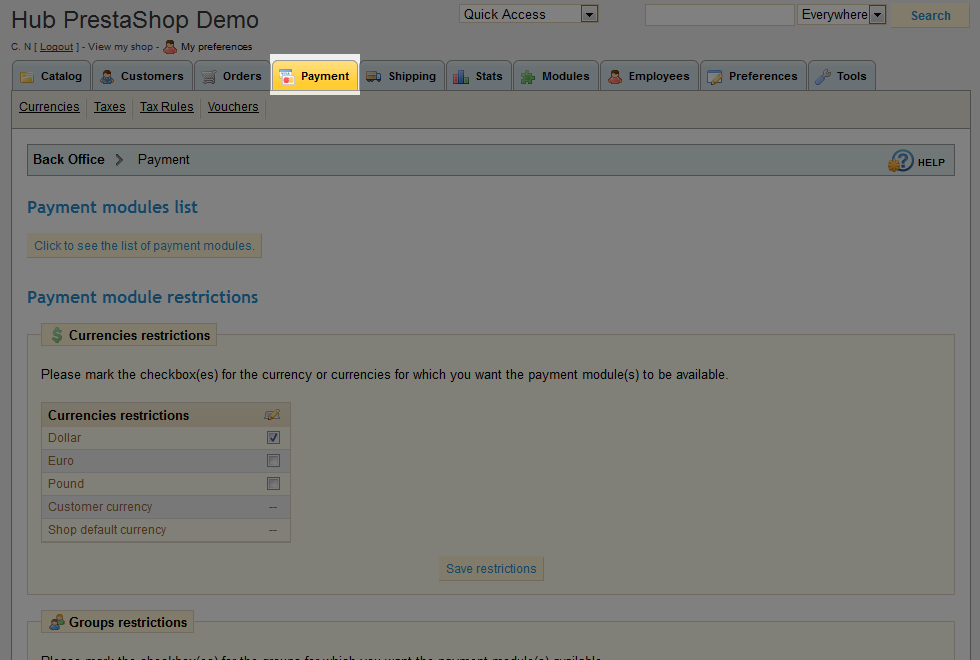Click the Orders tab icon
The width and height of the screenshot is (980, 660).
[x=209, y=77]
